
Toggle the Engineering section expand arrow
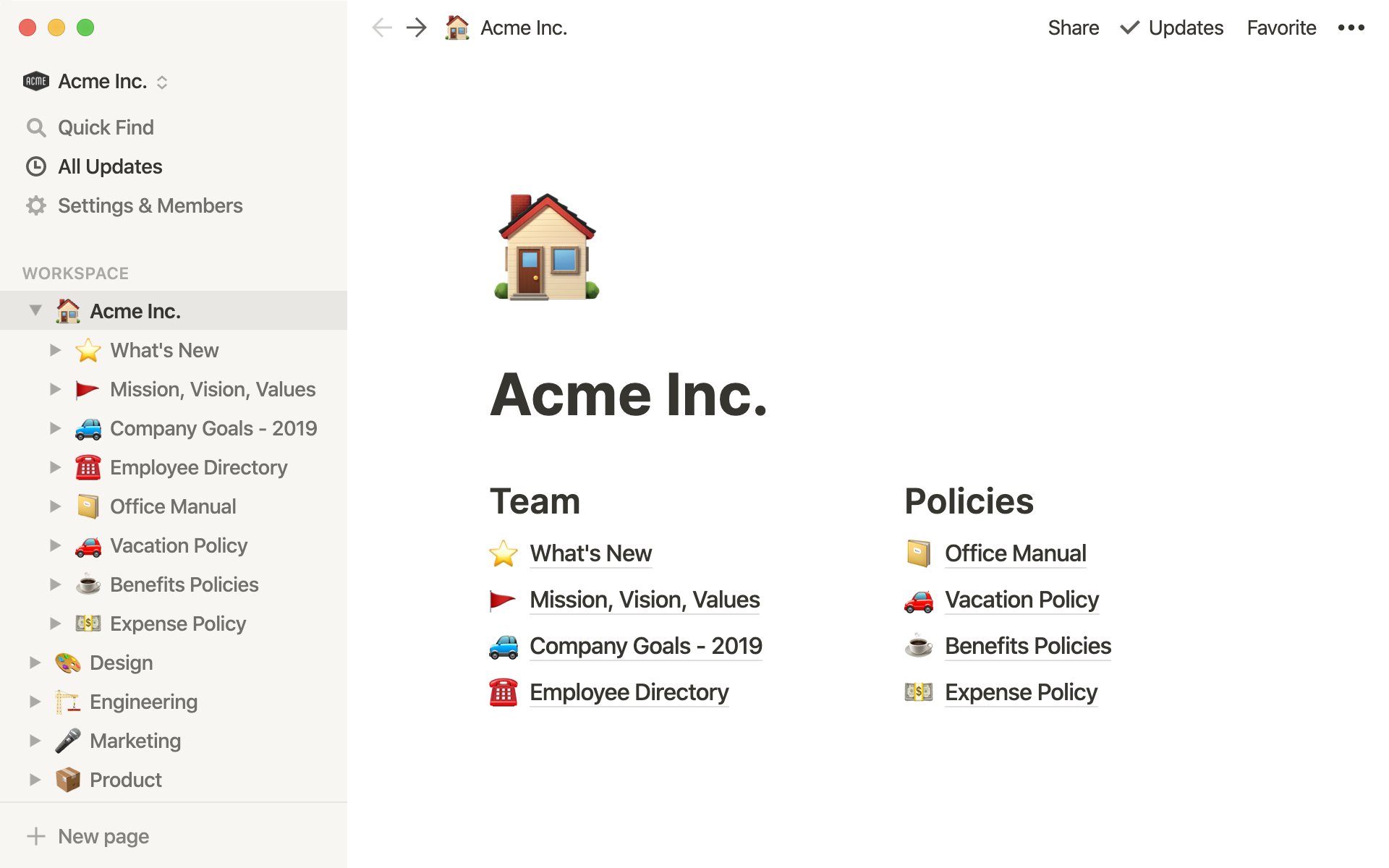tap(35, 700)
